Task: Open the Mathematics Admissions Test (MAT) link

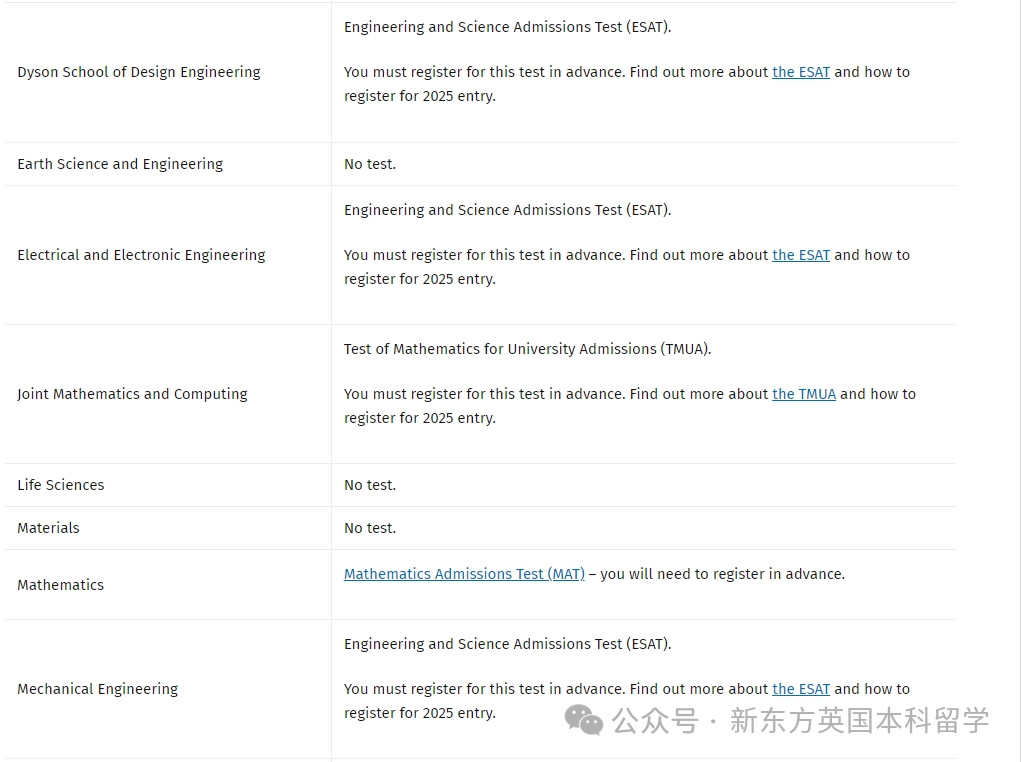Action: (x=464, y=574)
